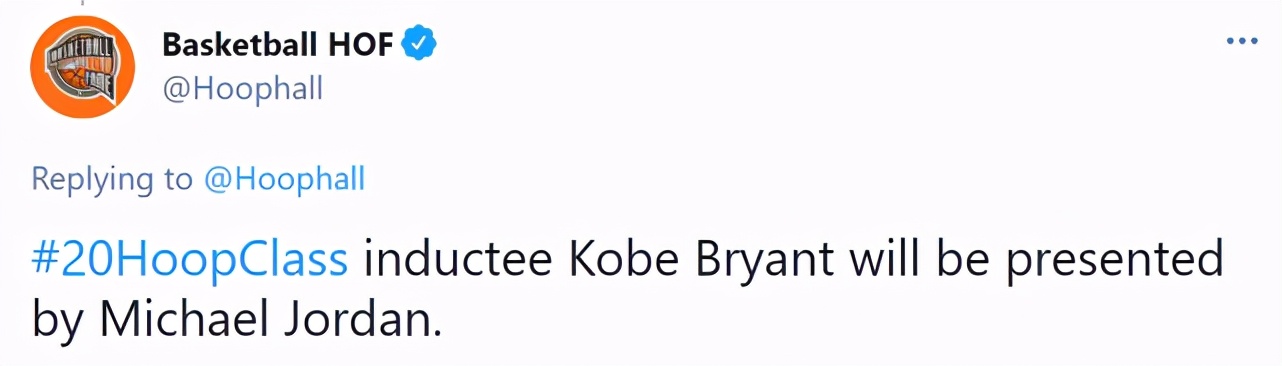Click the word "inductee" in the tweet

click(459, 260)
